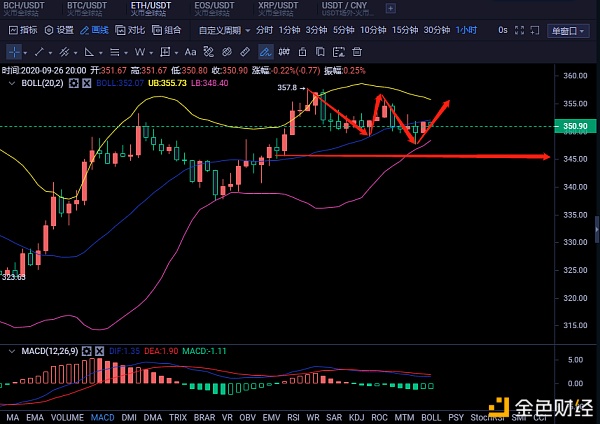Click the copy pages icon in drawing toolbar

tap(320, 52)
